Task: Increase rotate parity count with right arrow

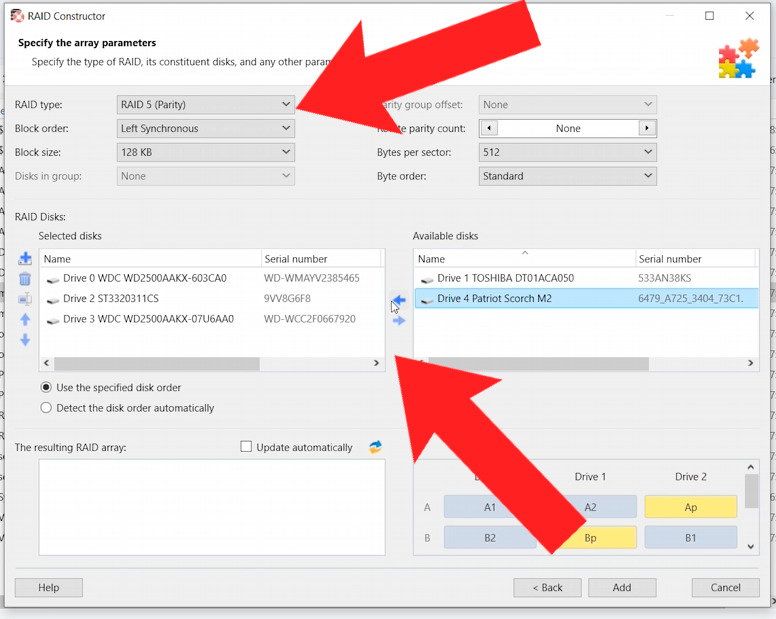Action: pyautogui.click(x=647, y=128)
